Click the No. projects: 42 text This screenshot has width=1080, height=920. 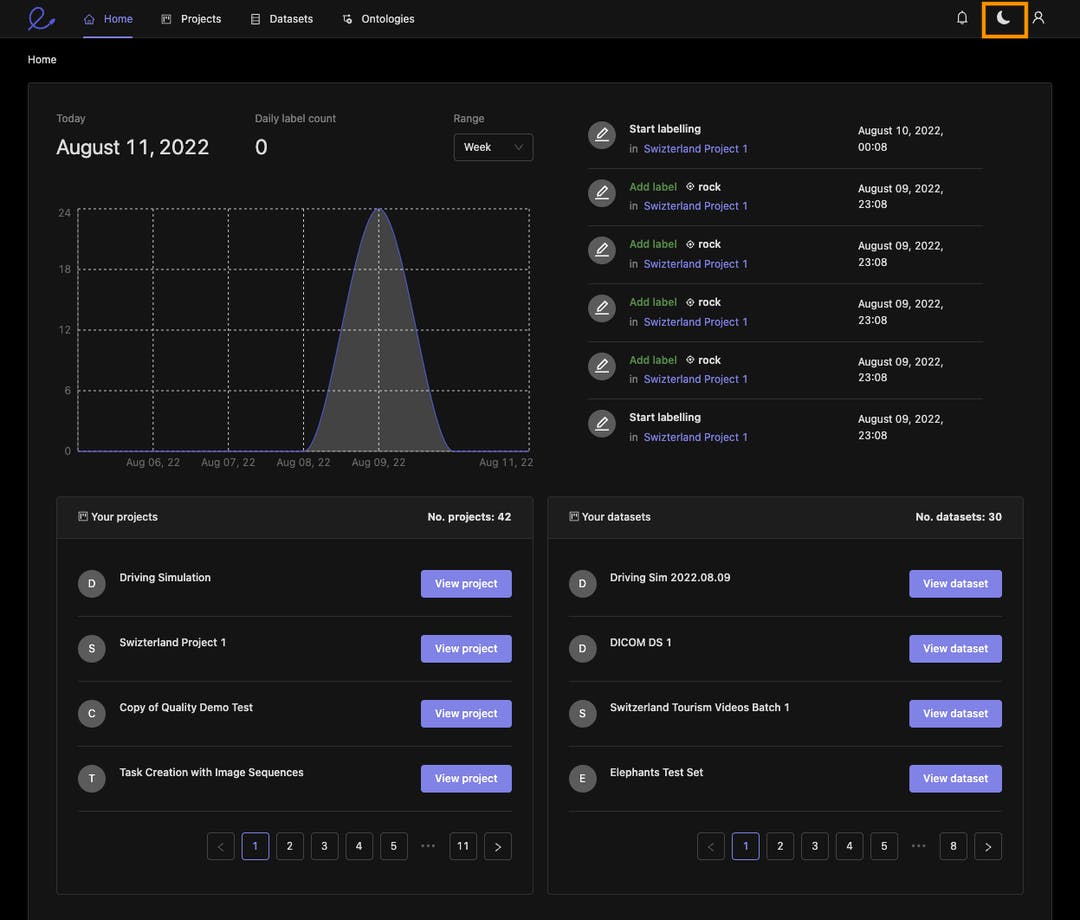(x=469, y=517)
